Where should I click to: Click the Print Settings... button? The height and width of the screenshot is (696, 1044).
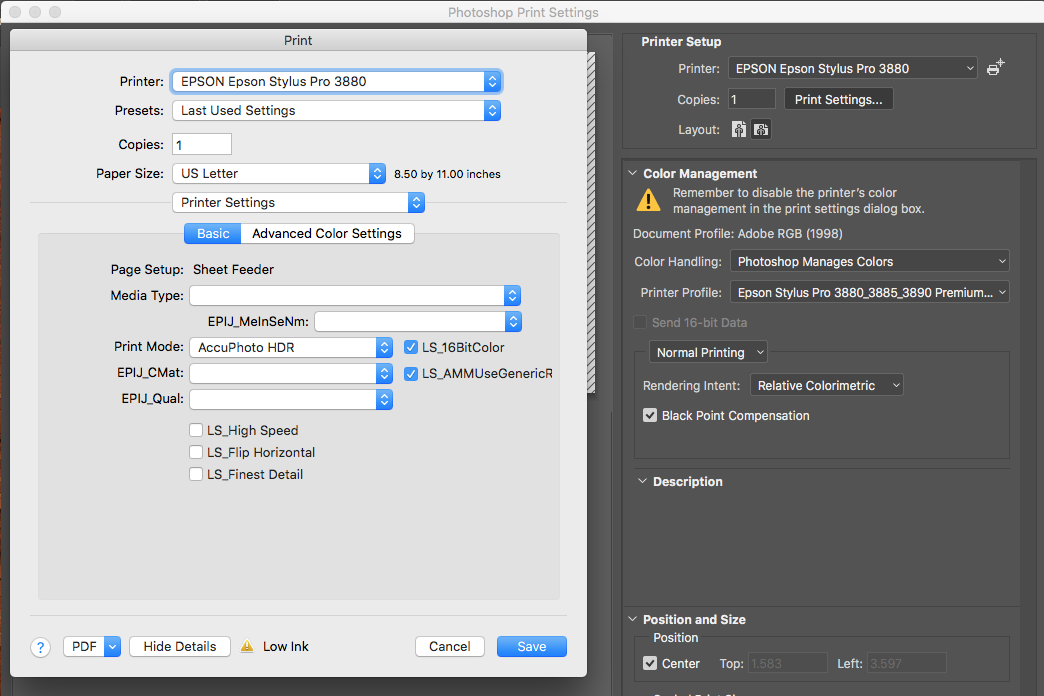[x=838, y=99]
